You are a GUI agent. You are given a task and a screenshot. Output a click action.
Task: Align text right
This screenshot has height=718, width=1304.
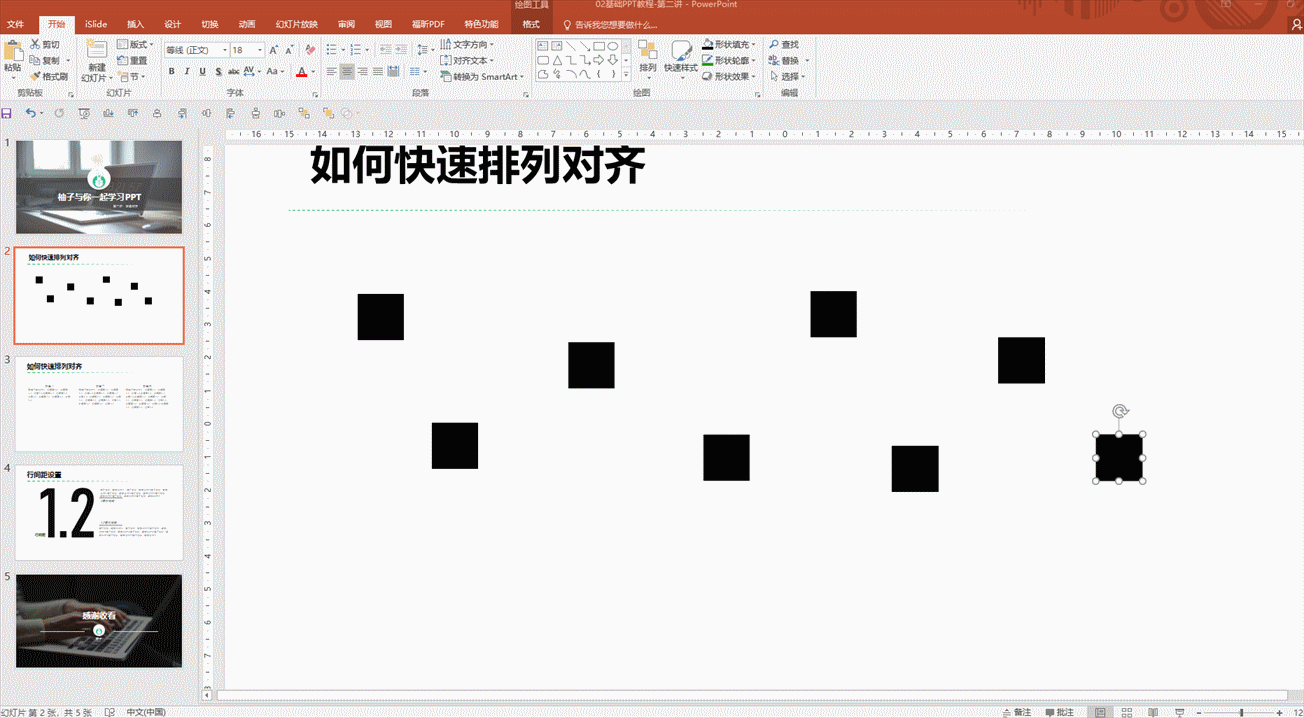(x=362, y=72)
